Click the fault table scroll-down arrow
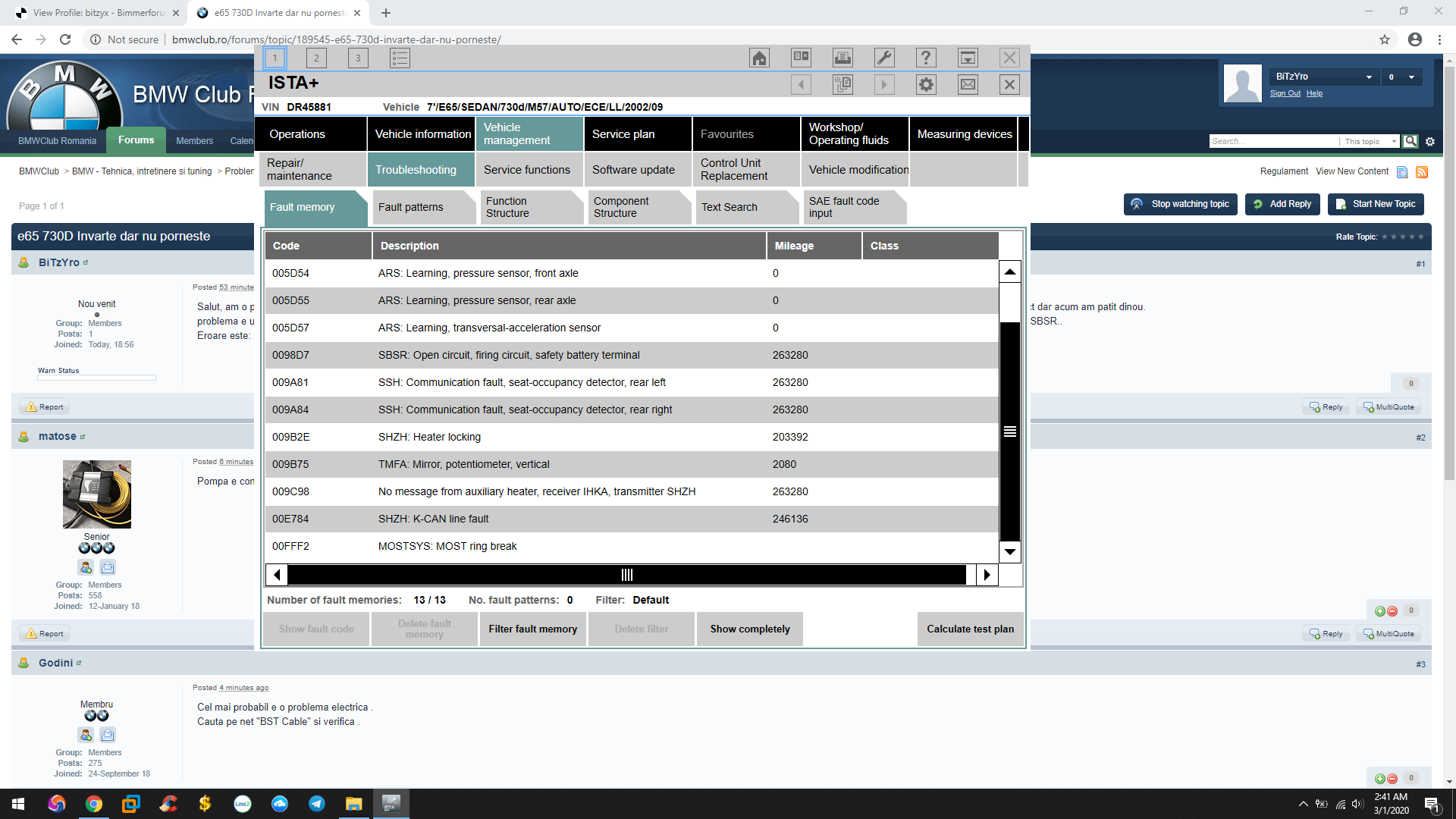1456x819 pixels. 1009,552
